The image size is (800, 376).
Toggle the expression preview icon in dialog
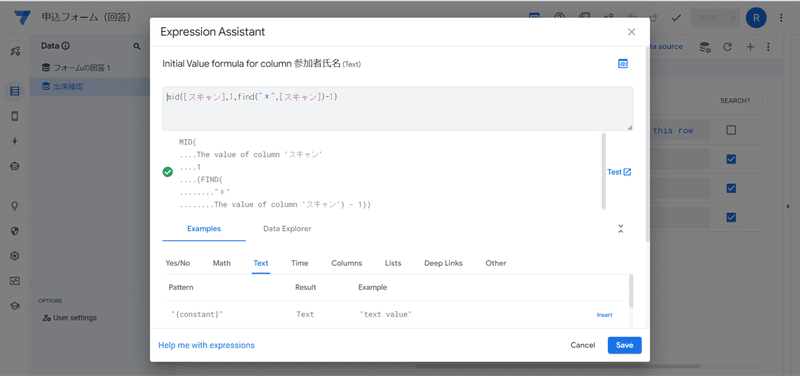[622, 64]
